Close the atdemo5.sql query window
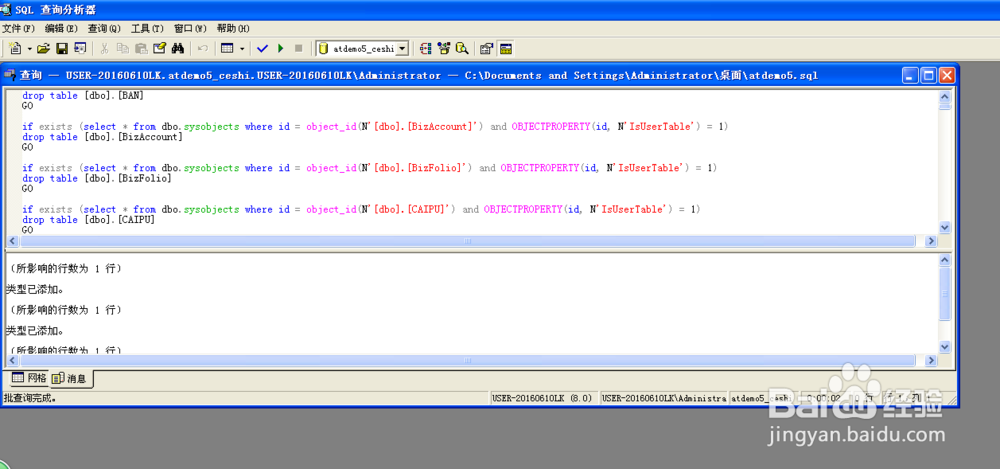 [946, 75]
